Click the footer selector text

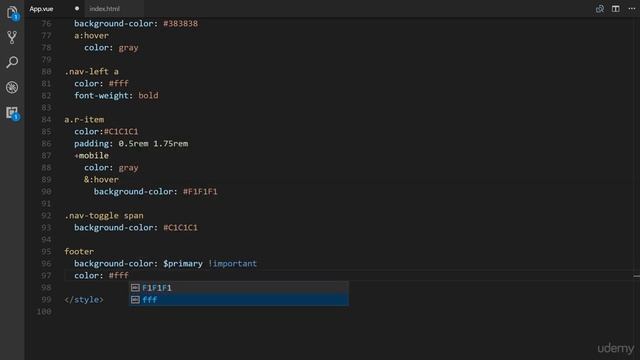click(x=79, y=251)
